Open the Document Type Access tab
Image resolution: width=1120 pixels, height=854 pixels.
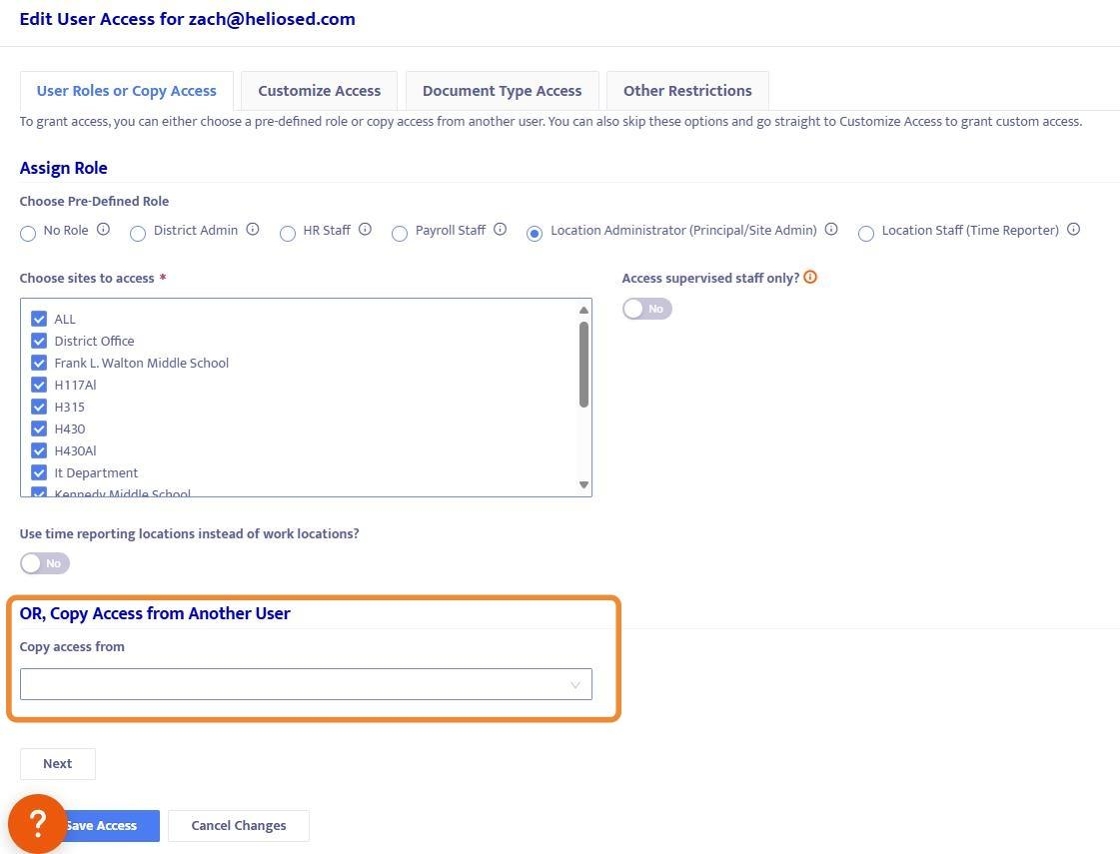point(502,91)
